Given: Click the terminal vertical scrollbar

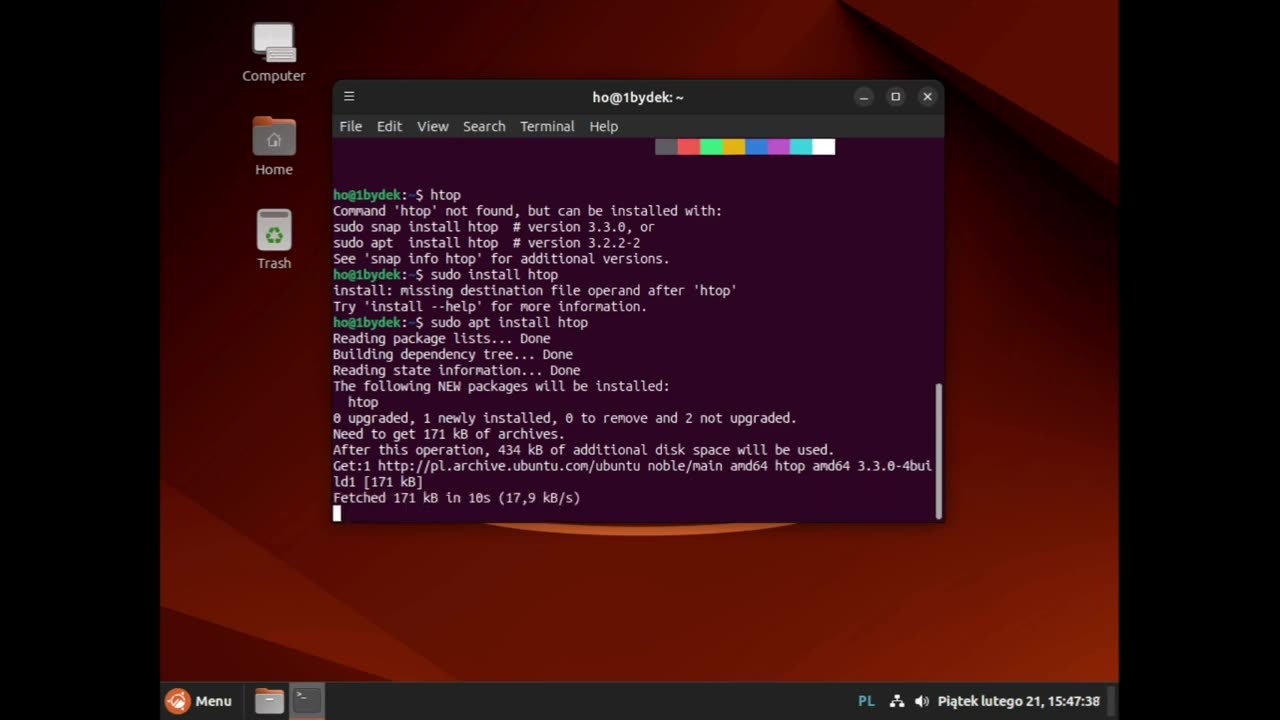Looking at the screenshot, I should 938,450.
